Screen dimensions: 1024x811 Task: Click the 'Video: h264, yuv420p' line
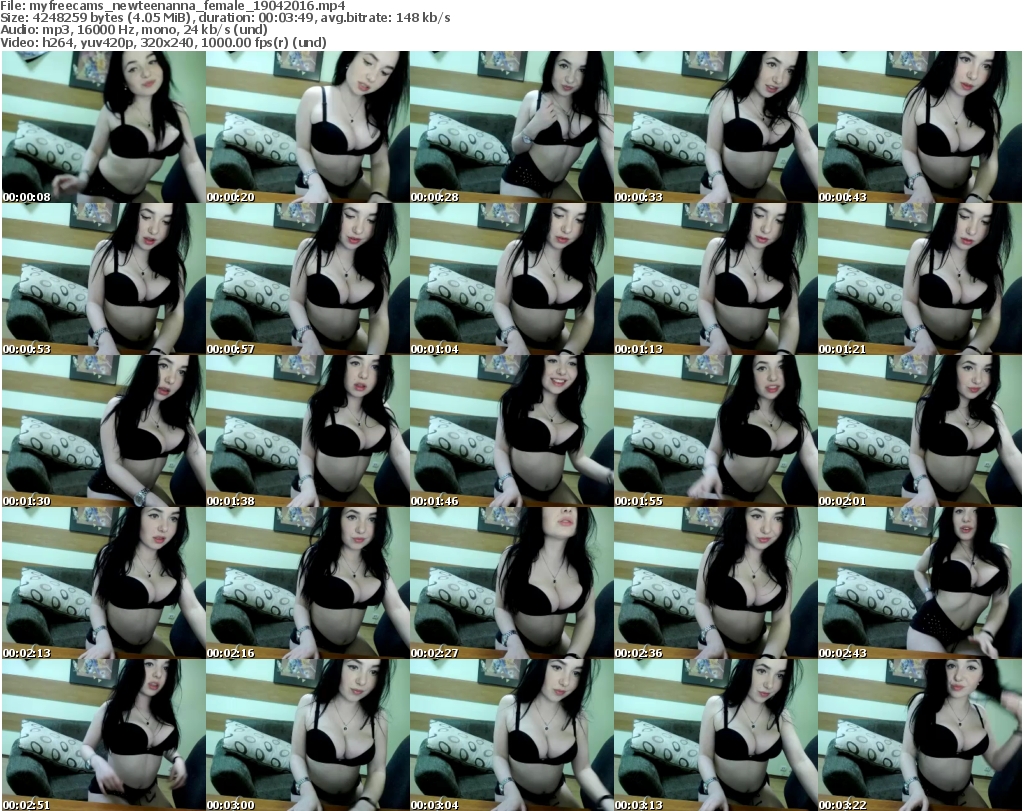pyautogui.click(x=163, y=42)
